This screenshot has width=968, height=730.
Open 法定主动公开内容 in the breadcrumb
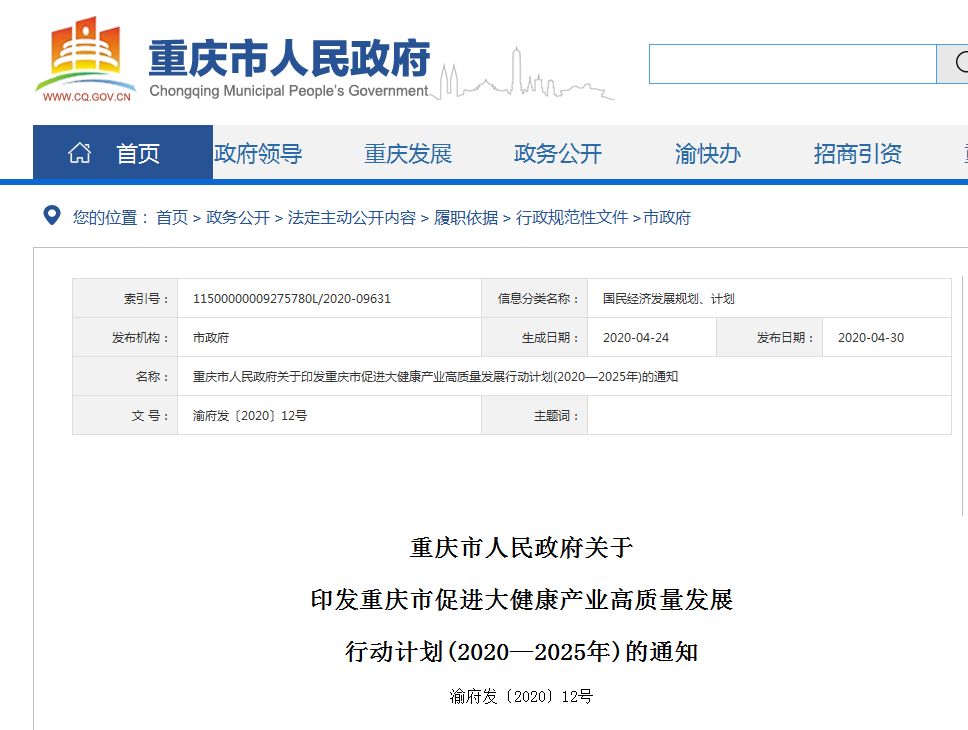(352, 218)
